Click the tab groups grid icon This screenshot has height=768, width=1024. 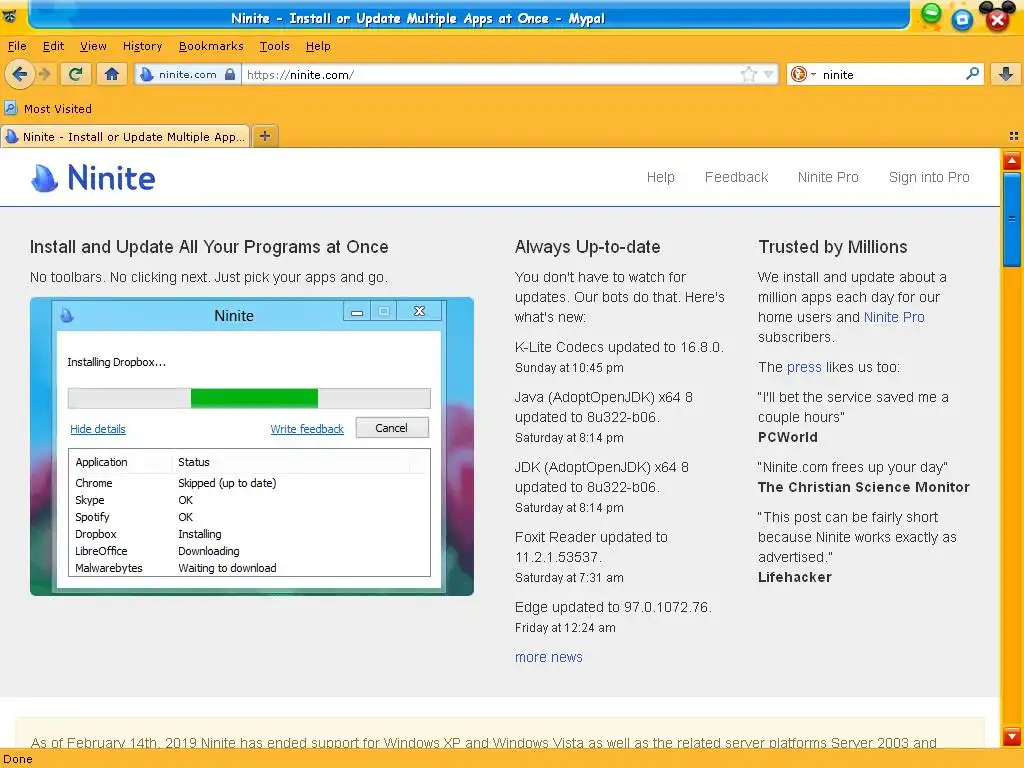tap(1014, 136)
